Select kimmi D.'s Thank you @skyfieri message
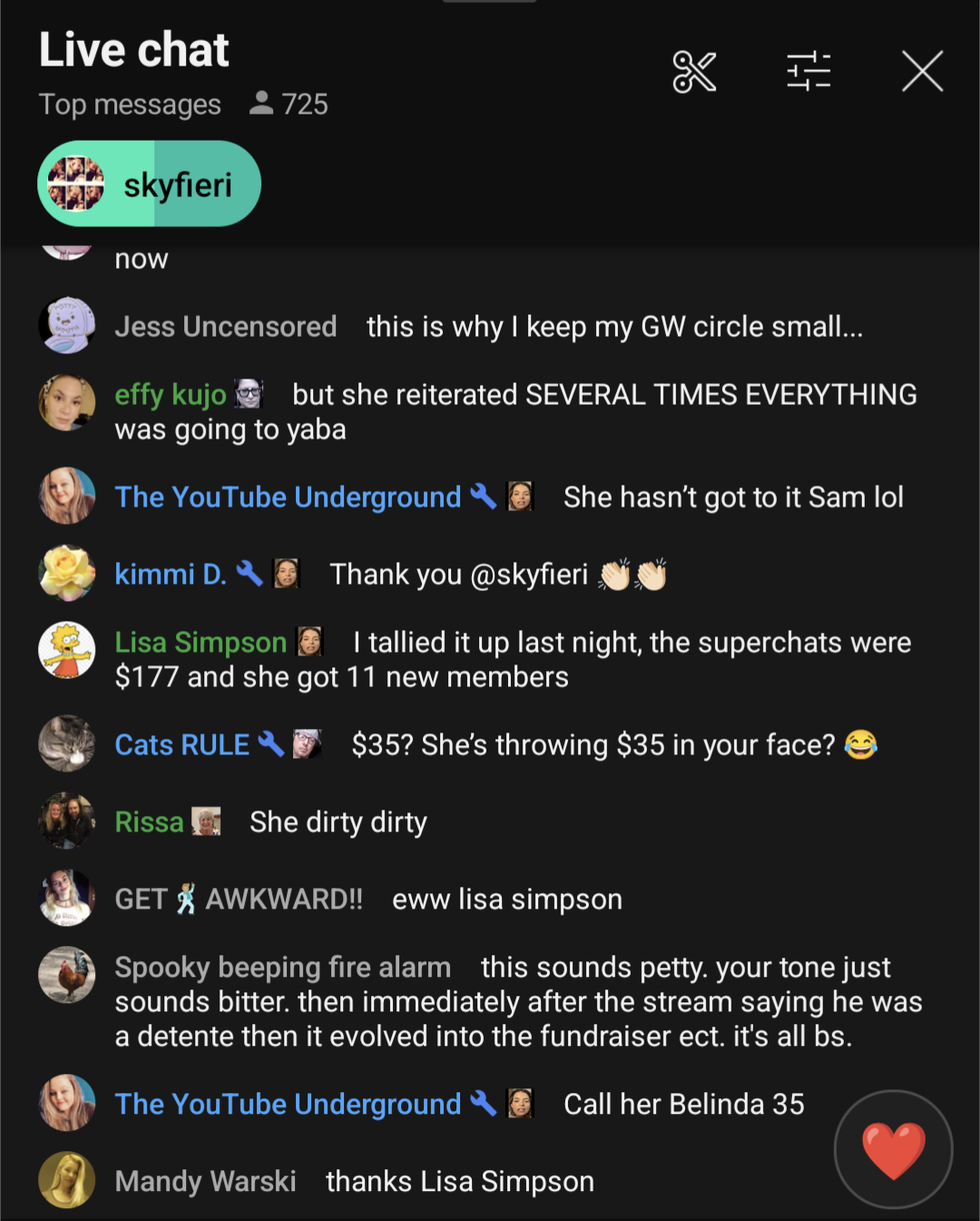 pos(498,575)
